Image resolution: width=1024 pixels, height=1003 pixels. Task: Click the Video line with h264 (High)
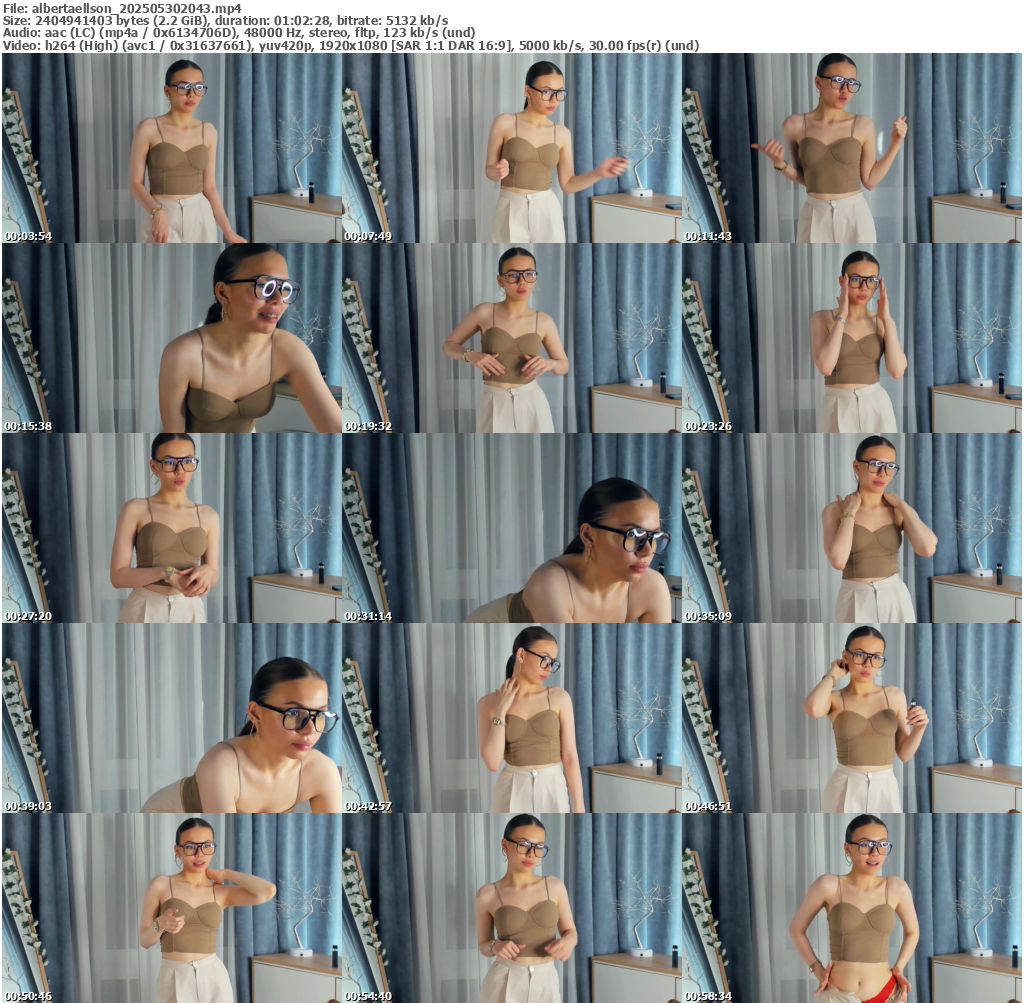coord(351,45)
